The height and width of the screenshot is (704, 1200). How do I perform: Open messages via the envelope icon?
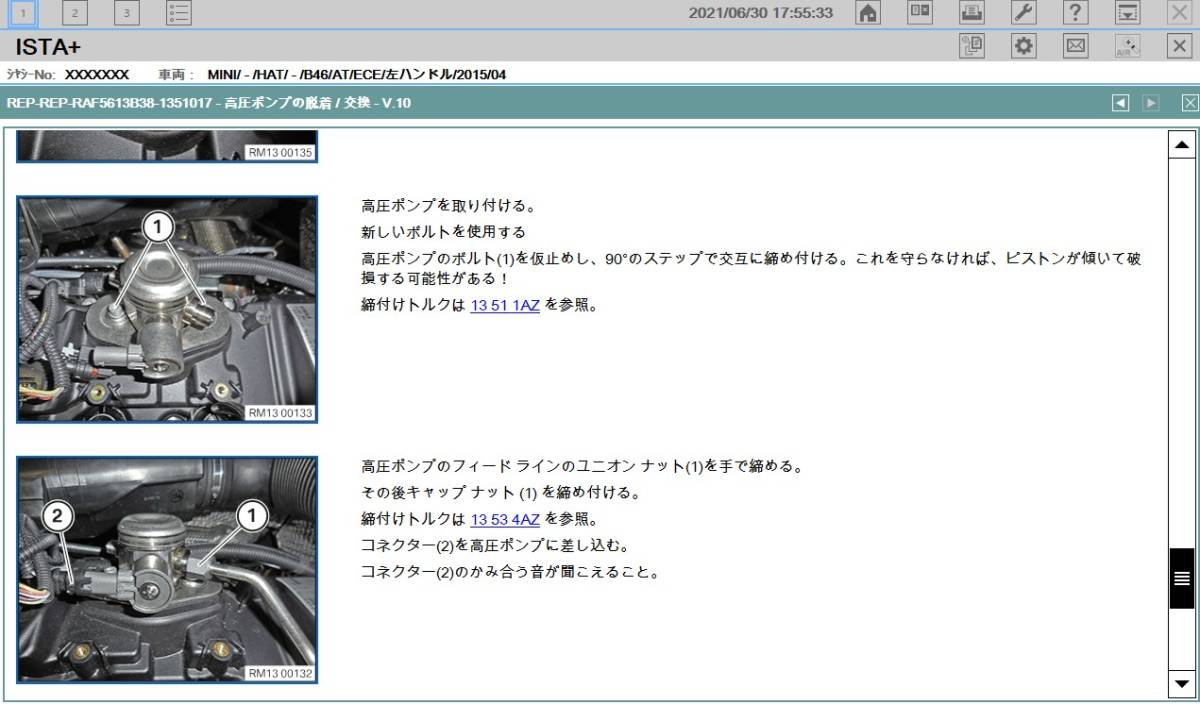1074,45
